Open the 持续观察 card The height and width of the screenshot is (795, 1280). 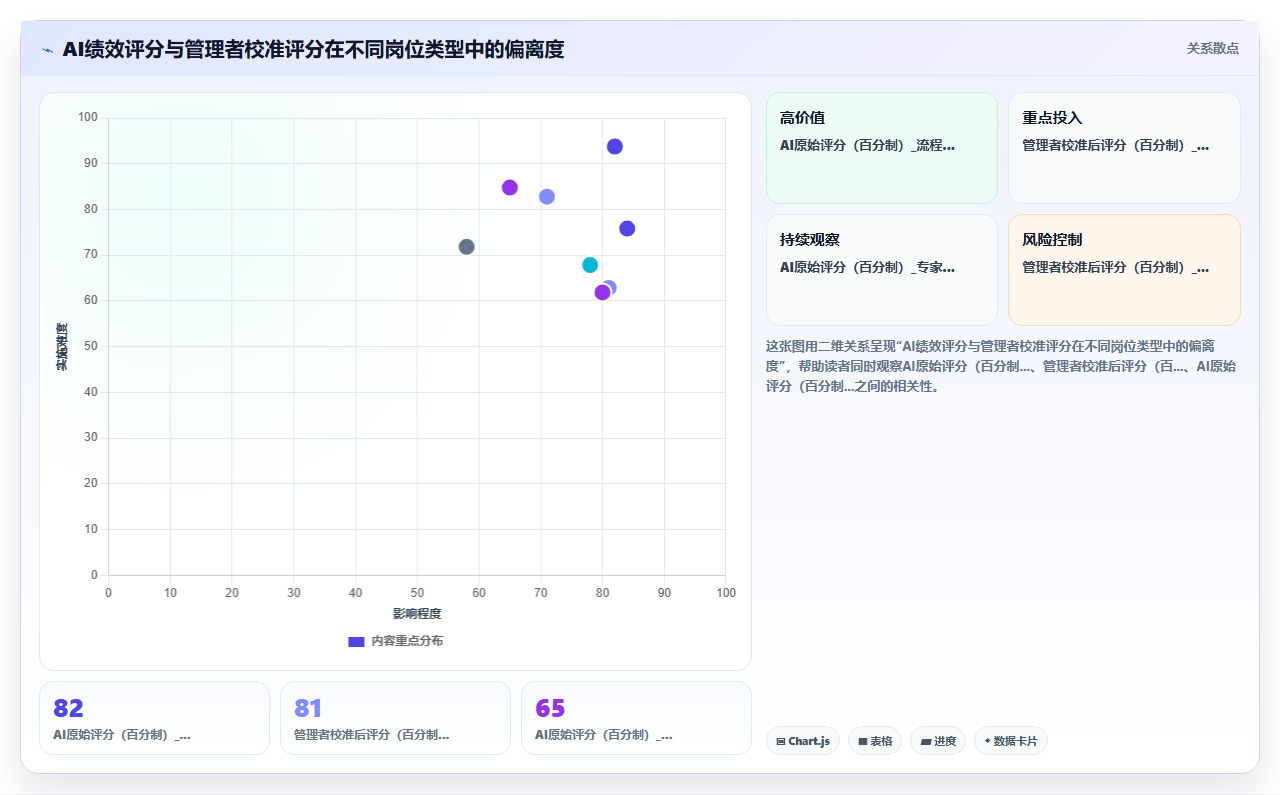point(882,270)
